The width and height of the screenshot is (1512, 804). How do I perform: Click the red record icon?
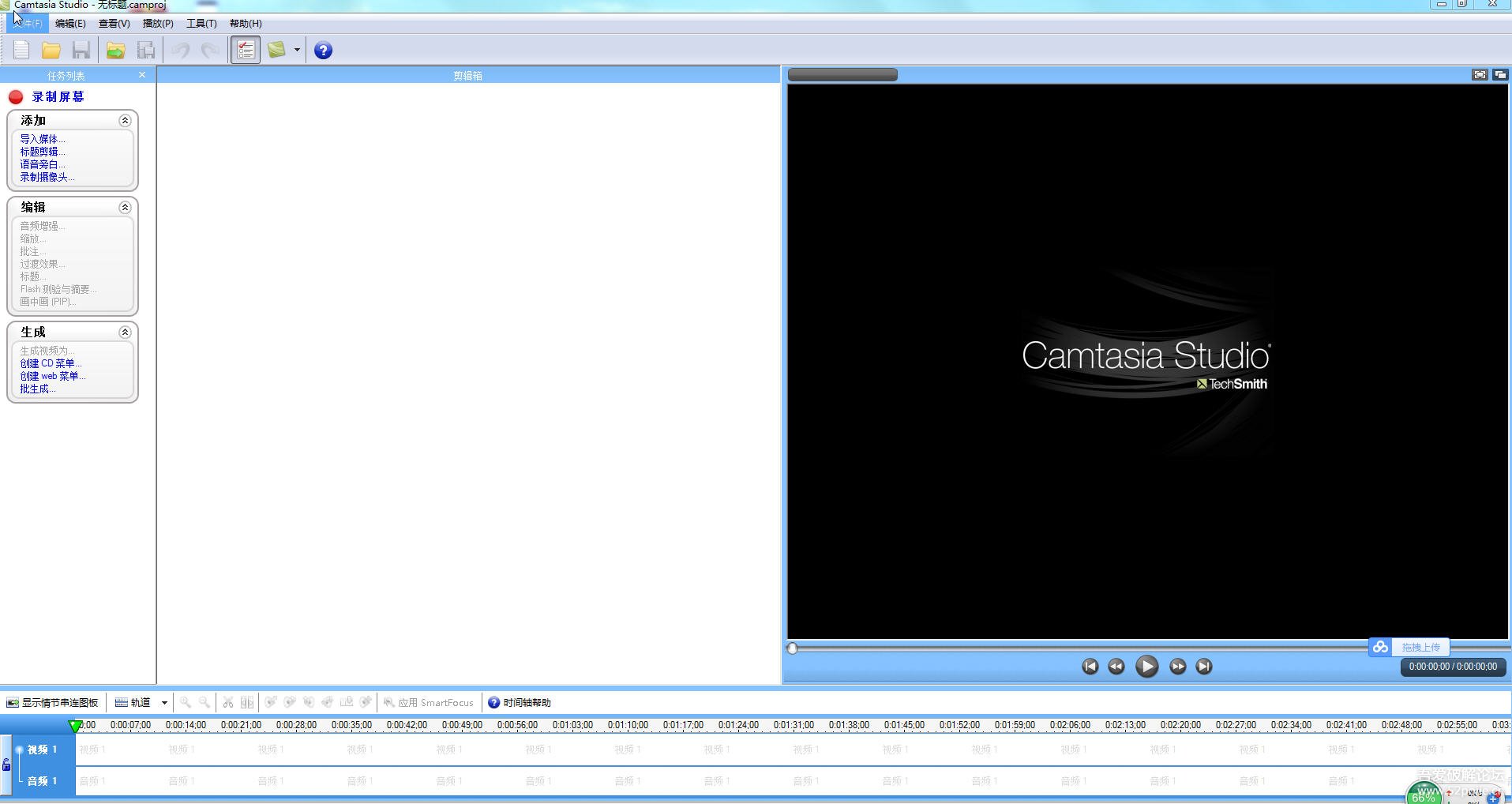tap(16, 97)
